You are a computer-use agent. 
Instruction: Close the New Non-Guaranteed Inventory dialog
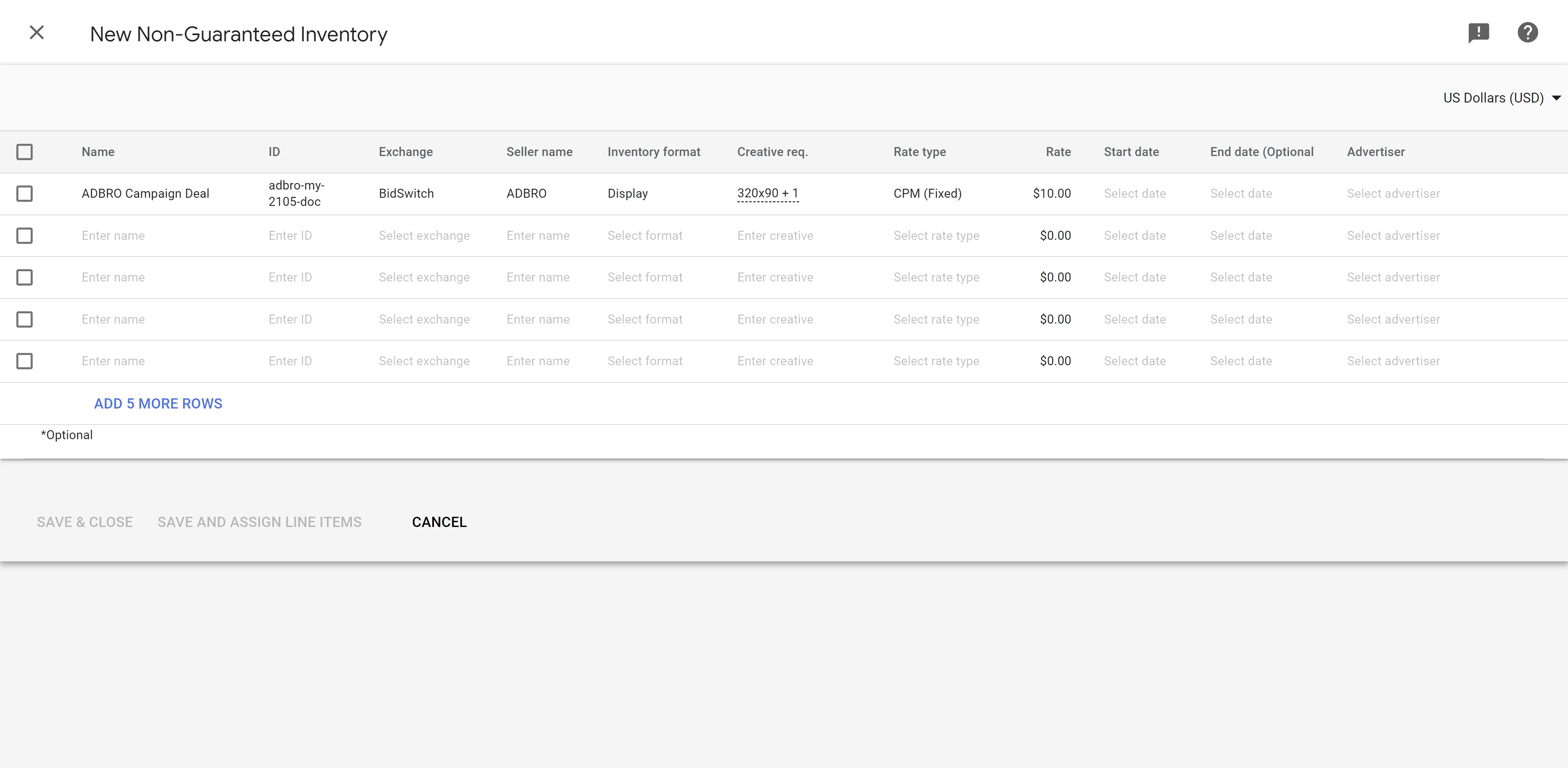click(x=36, y=33)
